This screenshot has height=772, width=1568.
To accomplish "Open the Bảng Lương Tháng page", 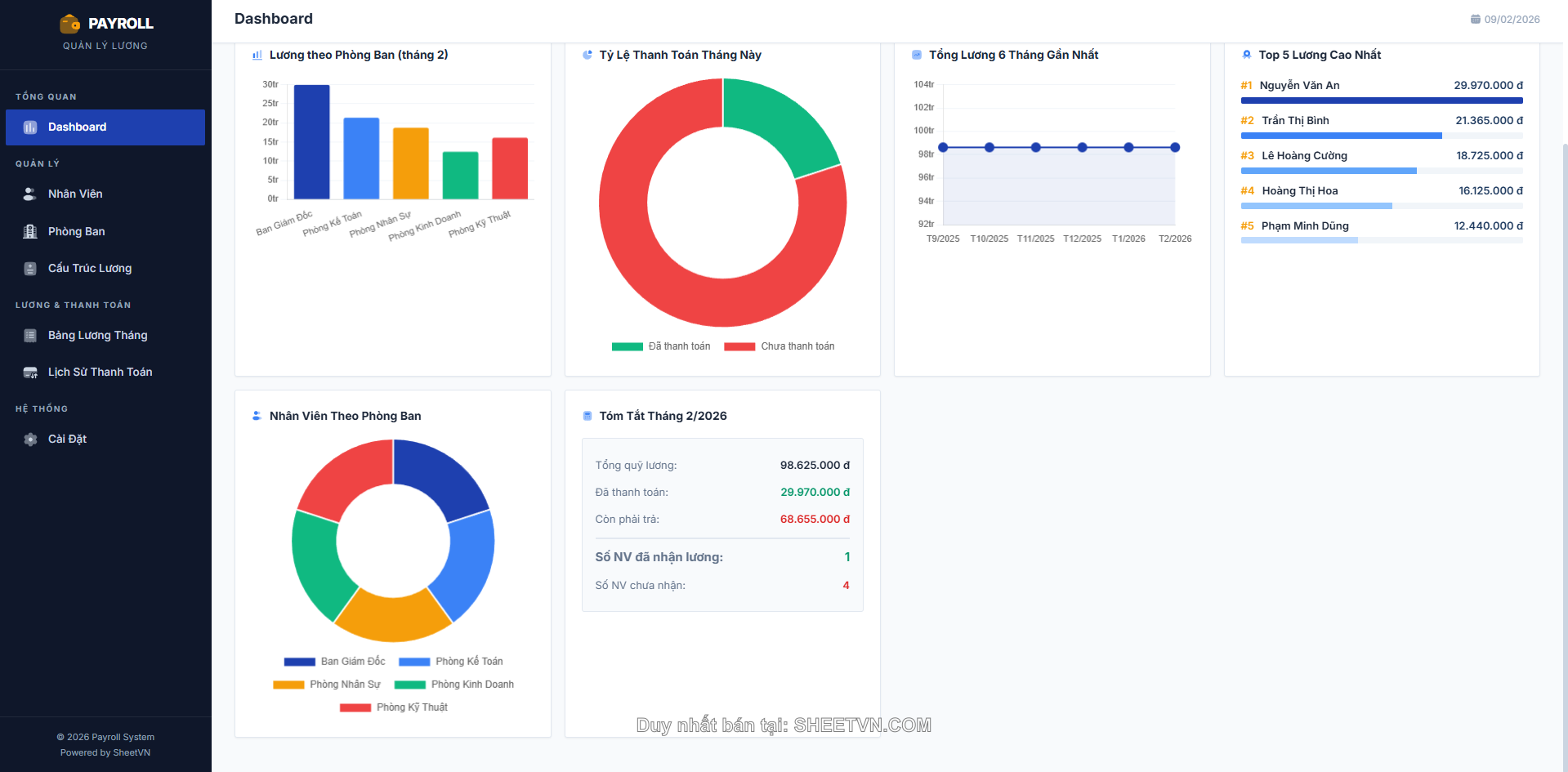I will point(97,336).
